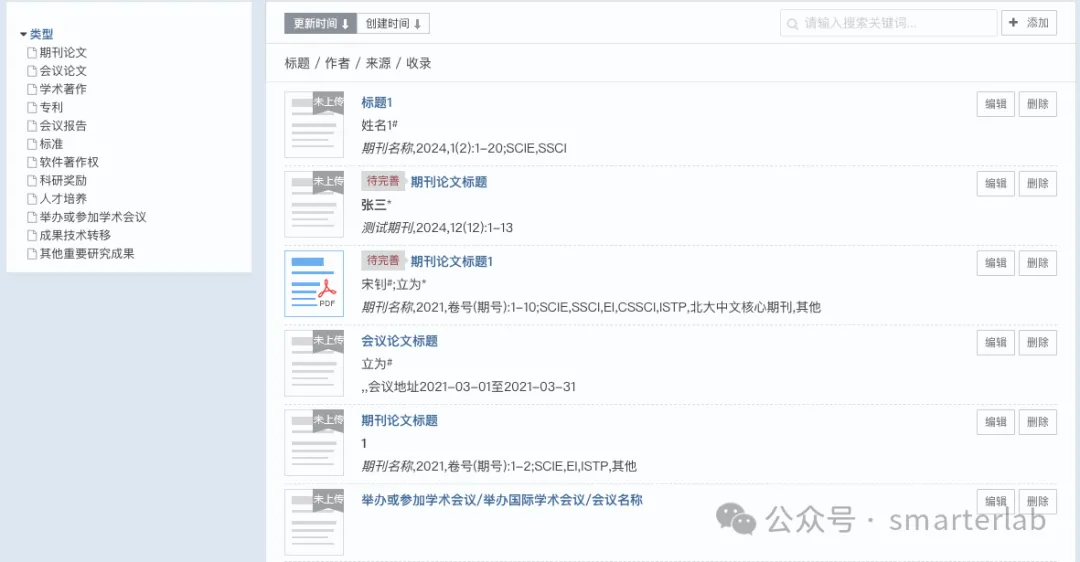Edit the 标题1 entry
The width and height of the screenshot is (1080, 562).
pos(996,104)
